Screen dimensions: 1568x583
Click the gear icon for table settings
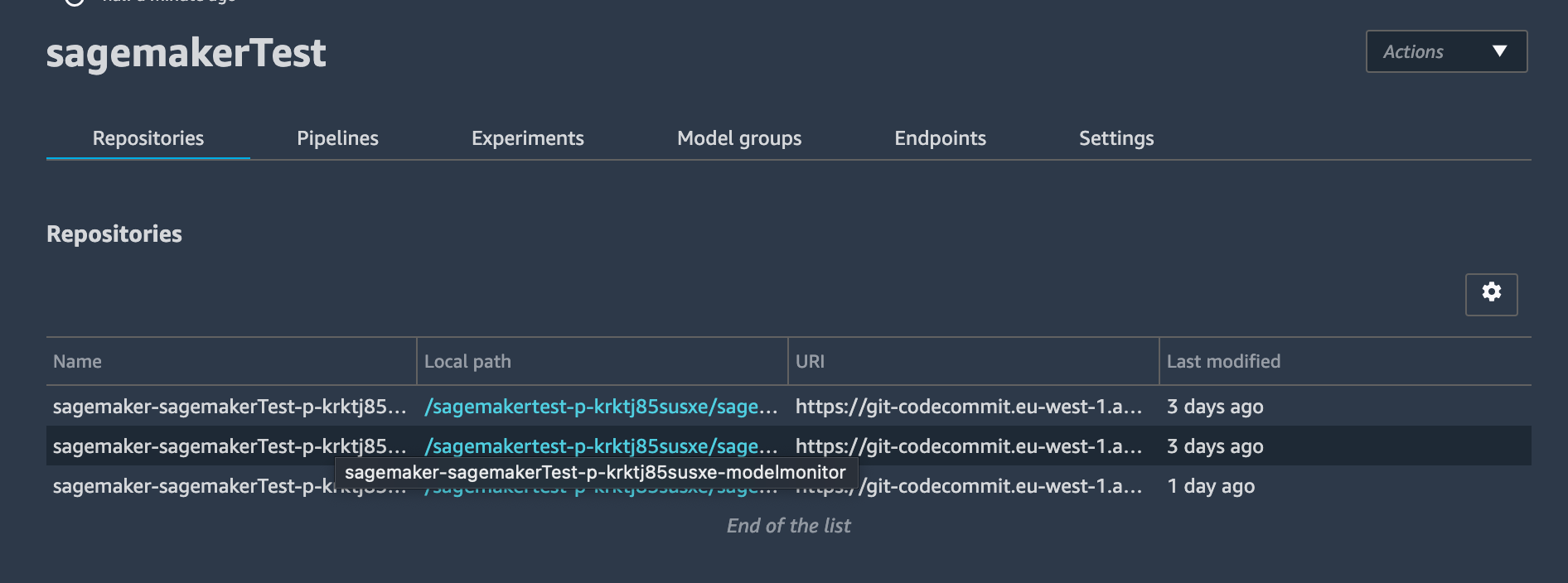(1492, 294)
